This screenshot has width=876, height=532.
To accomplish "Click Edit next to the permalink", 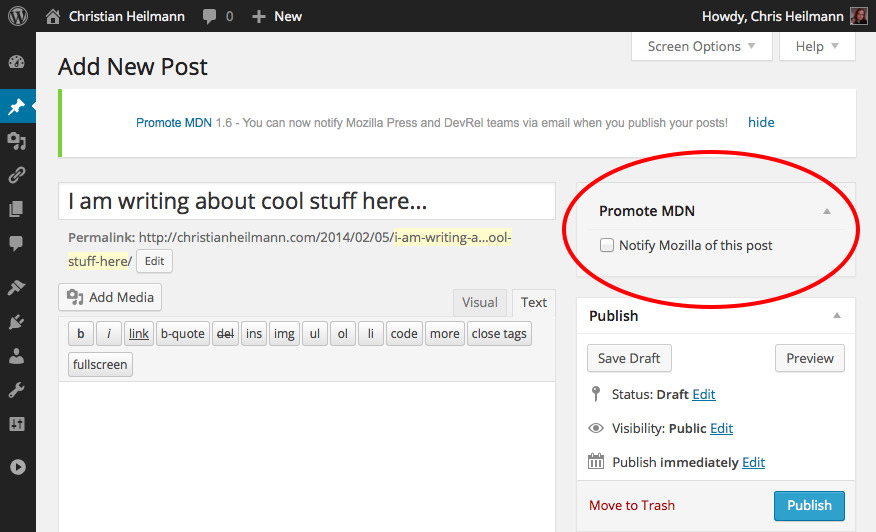I will pyautogui.click(x=155, y=261).
